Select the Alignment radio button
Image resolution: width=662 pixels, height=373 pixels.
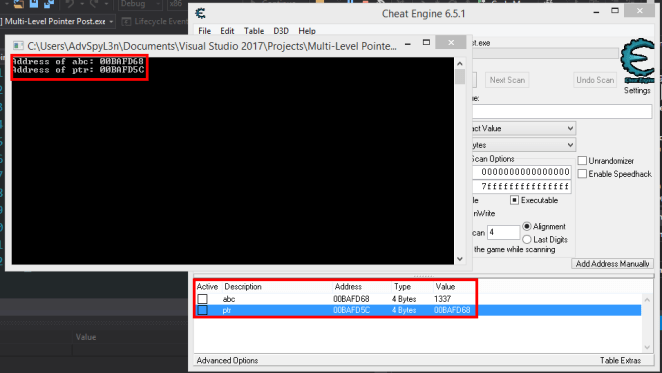[x=527, y=226]
